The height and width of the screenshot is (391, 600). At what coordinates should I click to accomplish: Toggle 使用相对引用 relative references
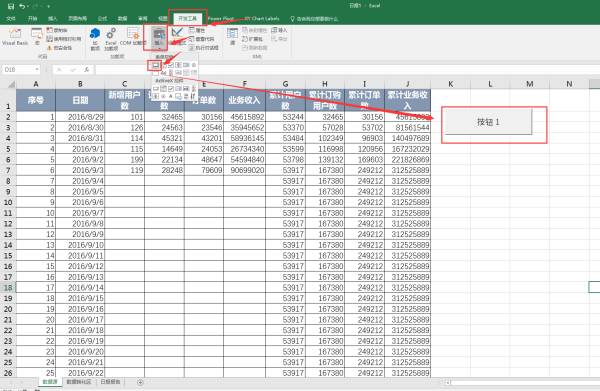coord(64,39)
